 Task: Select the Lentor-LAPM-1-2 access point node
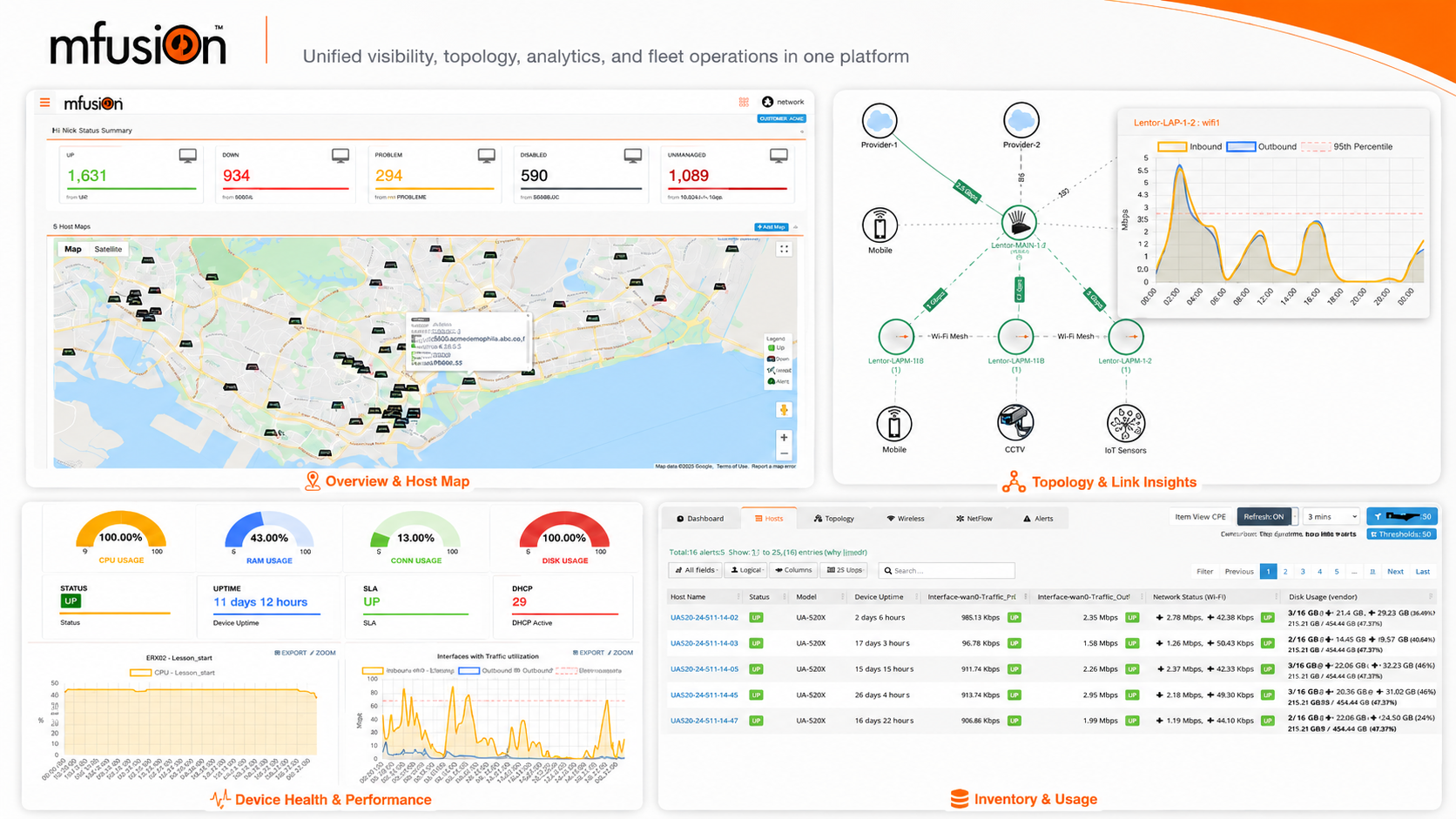pos(1125,337)
